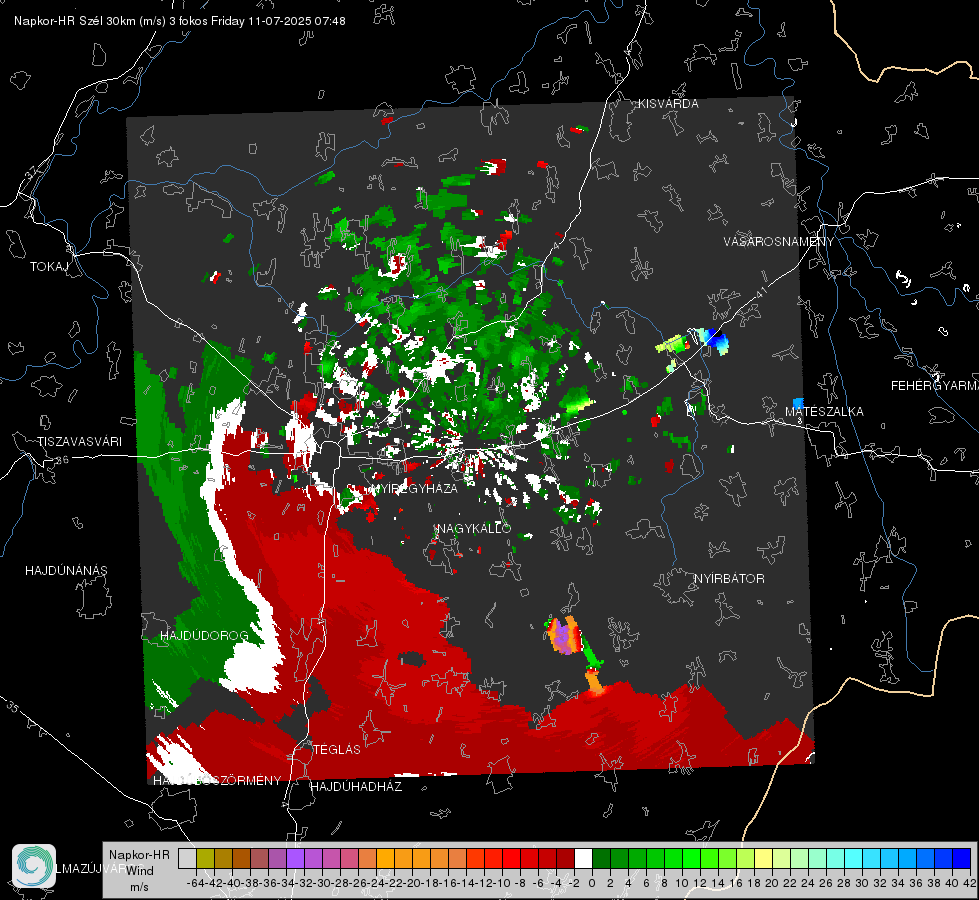Click the legend value label '42'
The height and width of the screenshot is (900, 979).
coord(970,884)
